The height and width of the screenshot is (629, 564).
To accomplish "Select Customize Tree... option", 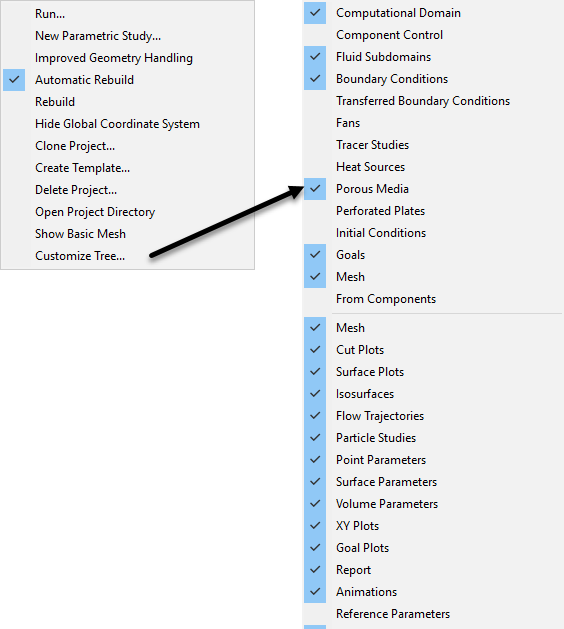I will click(x=80, y=256).
